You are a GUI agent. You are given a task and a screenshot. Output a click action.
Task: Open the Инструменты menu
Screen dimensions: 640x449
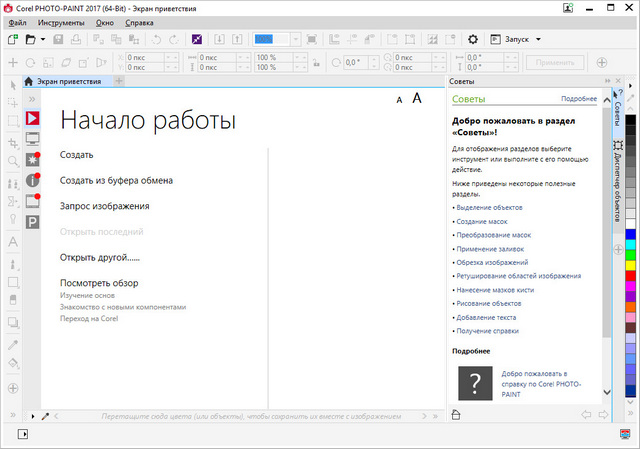point(61,21)
